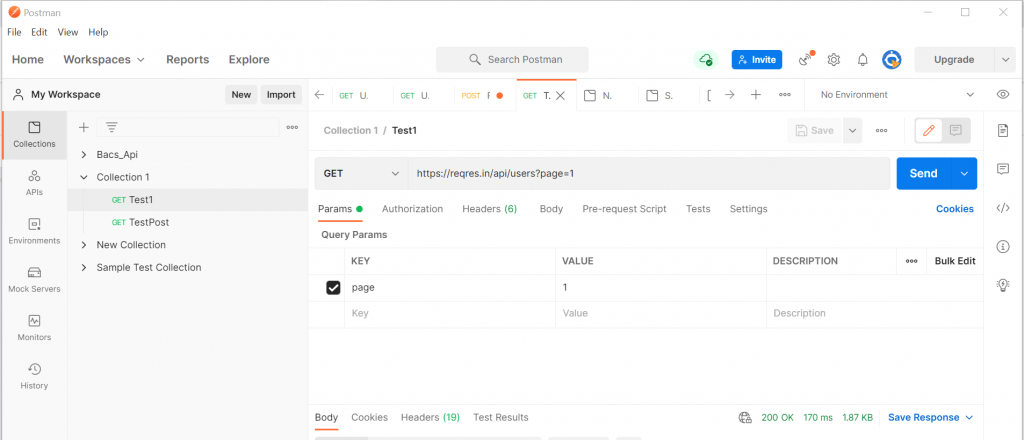Screen dimensions: 1024x440
Task: Open the Cookies link
Action: coord(955,209)
